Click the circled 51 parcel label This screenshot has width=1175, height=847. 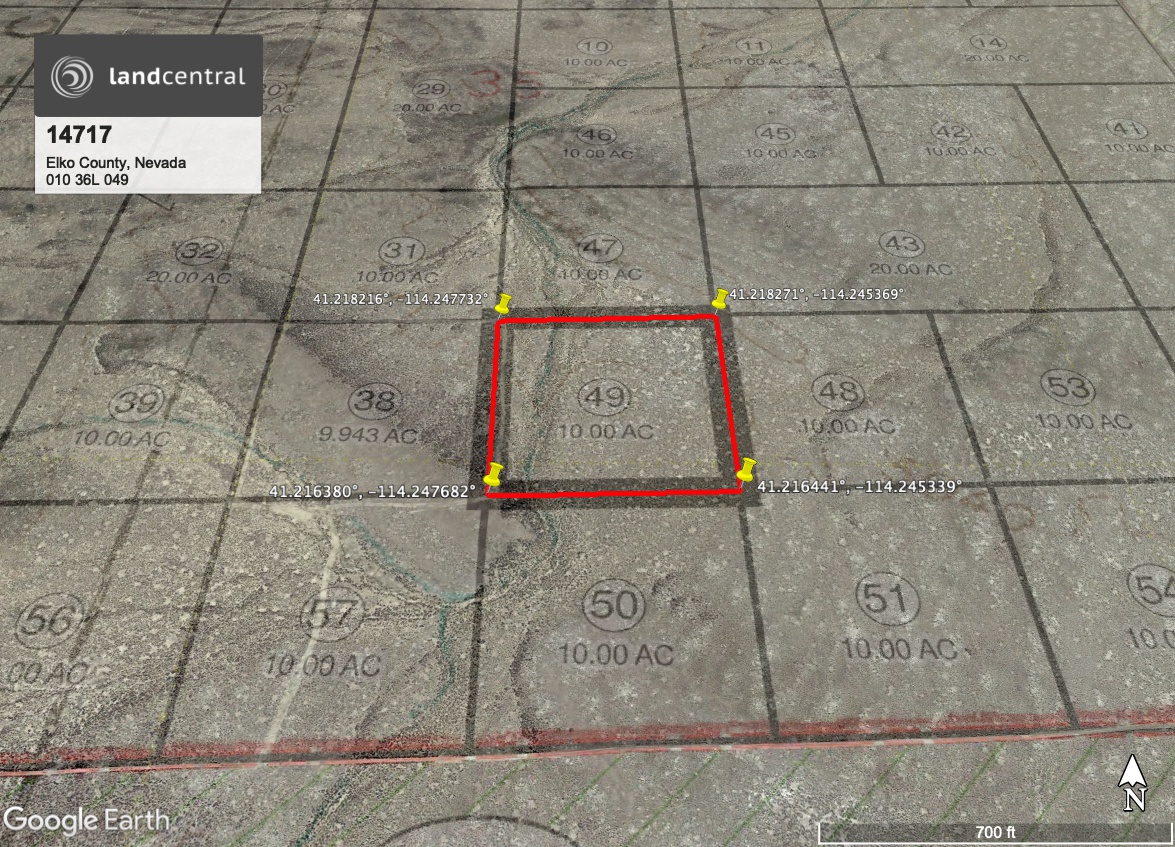[886, 600]
